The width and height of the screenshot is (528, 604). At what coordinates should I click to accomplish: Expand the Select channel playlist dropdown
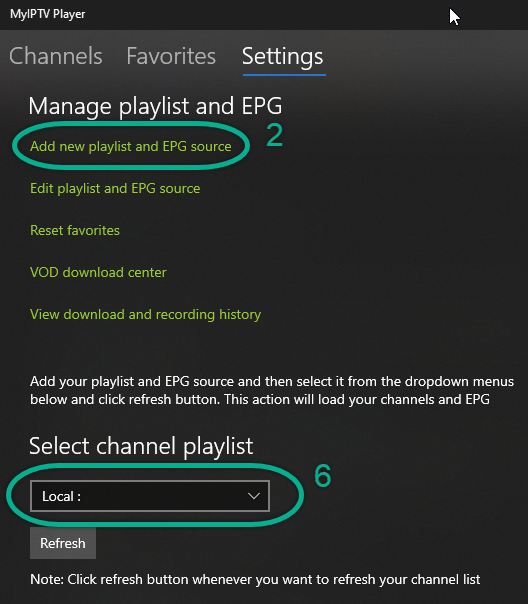click(150, 496)
